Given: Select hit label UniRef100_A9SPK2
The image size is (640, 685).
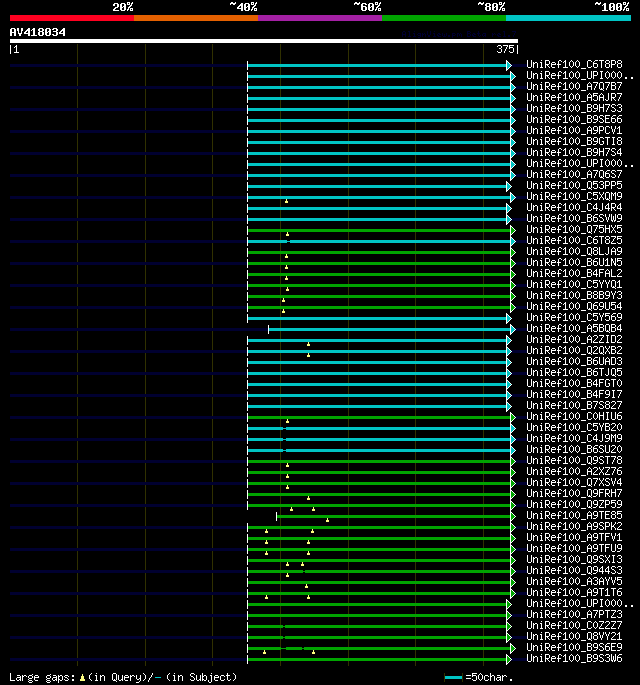Looking at the screenshot, I should [574, 526].
